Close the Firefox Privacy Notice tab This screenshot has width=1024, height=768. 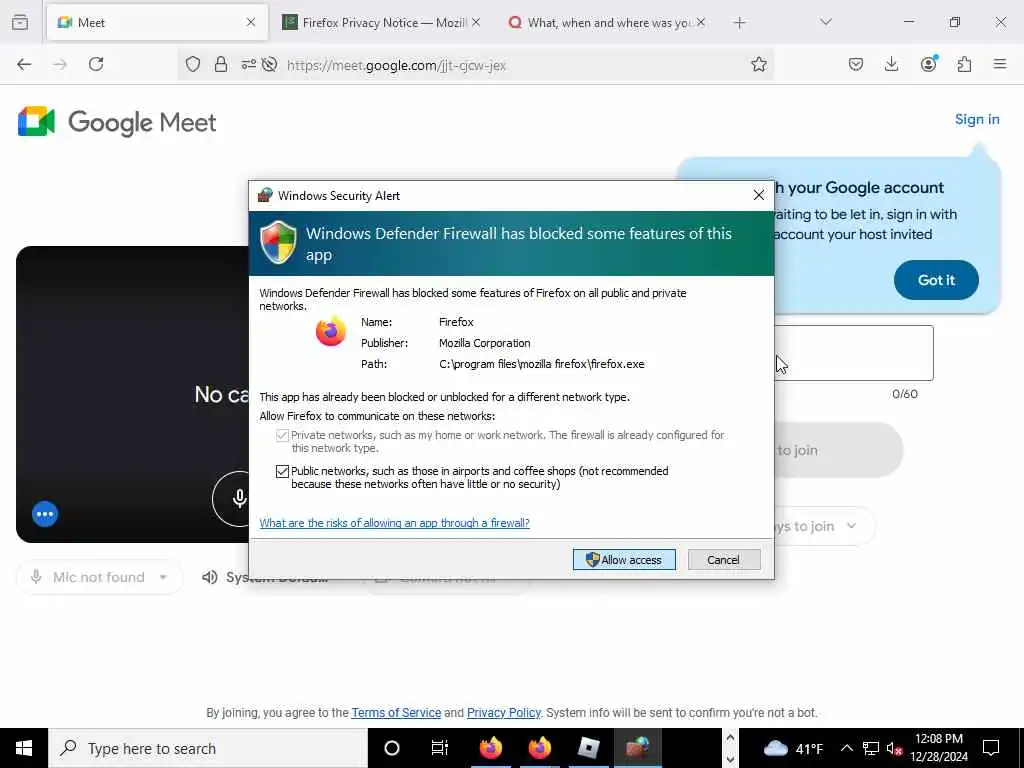pos(476,22)
